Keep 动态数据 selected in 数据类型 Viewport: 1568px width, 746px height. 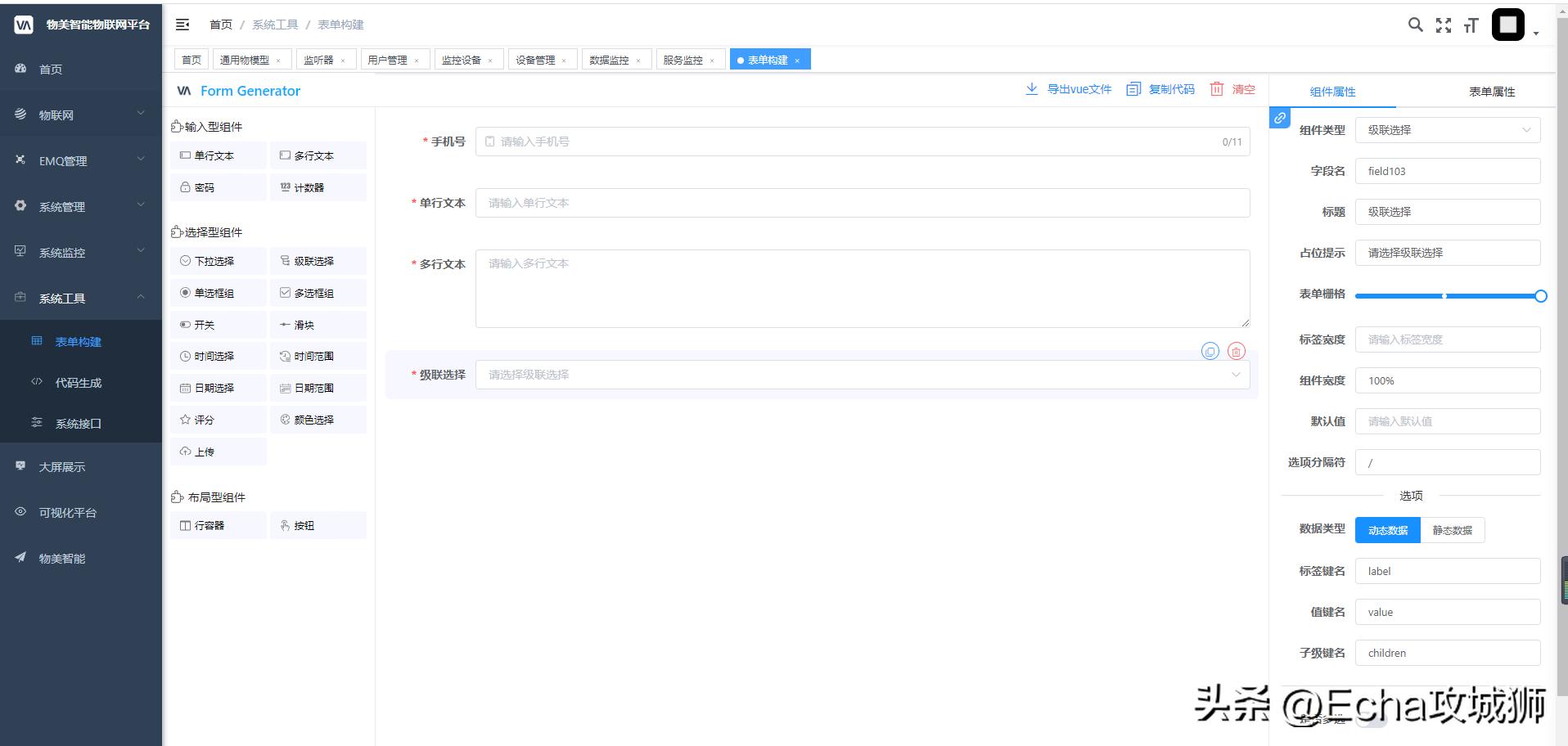(x=1387, y=529)
